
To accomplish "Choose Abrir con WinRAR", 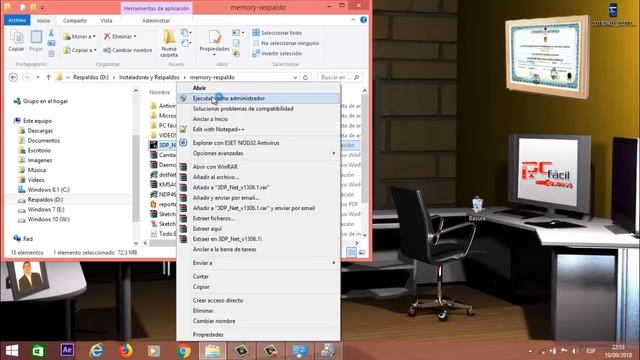I will coord(258,167).
